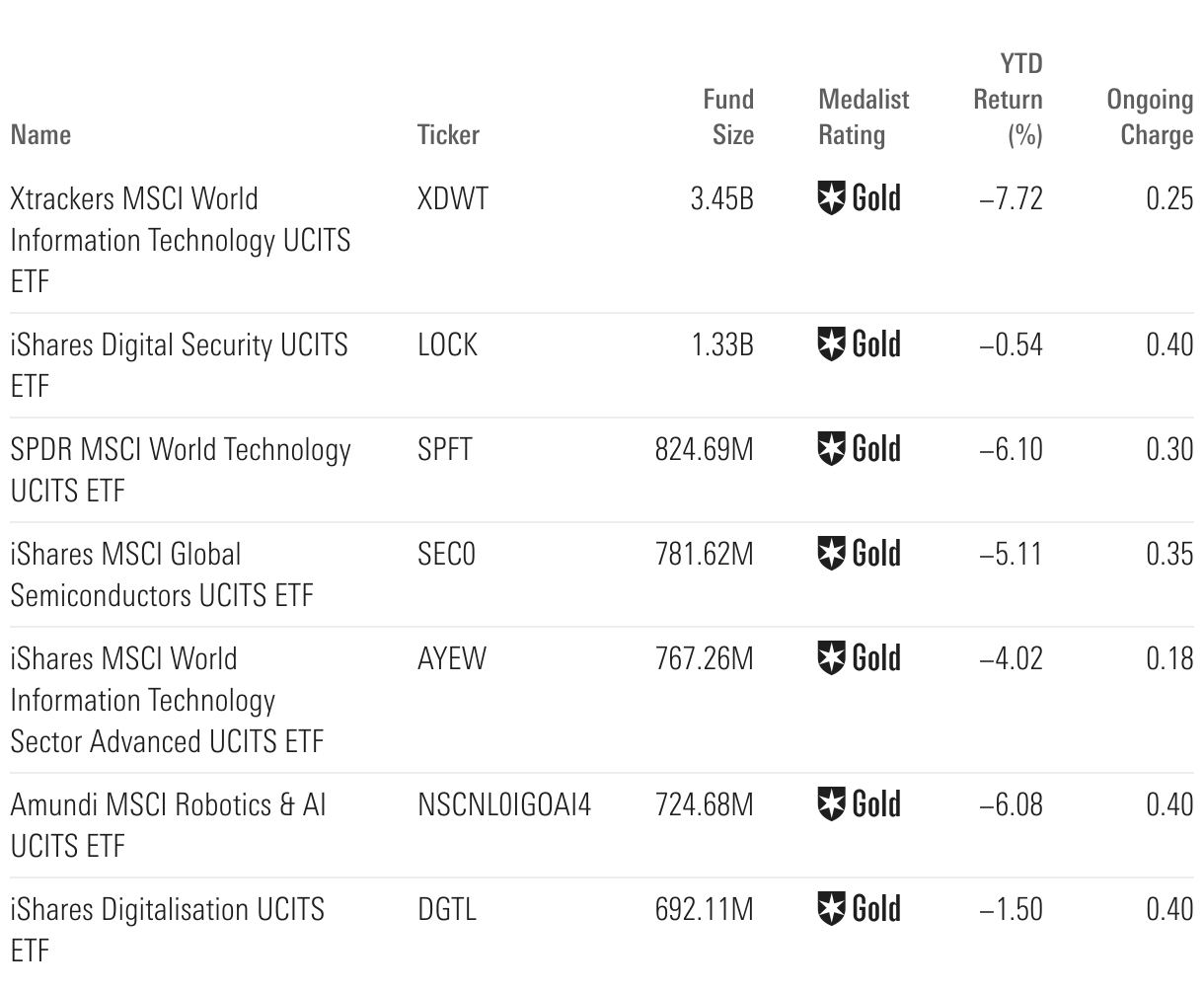Click the Gold medalist badge for AYEW
The height and width of the screenshot is (991, 1204).
pos(860,659)
